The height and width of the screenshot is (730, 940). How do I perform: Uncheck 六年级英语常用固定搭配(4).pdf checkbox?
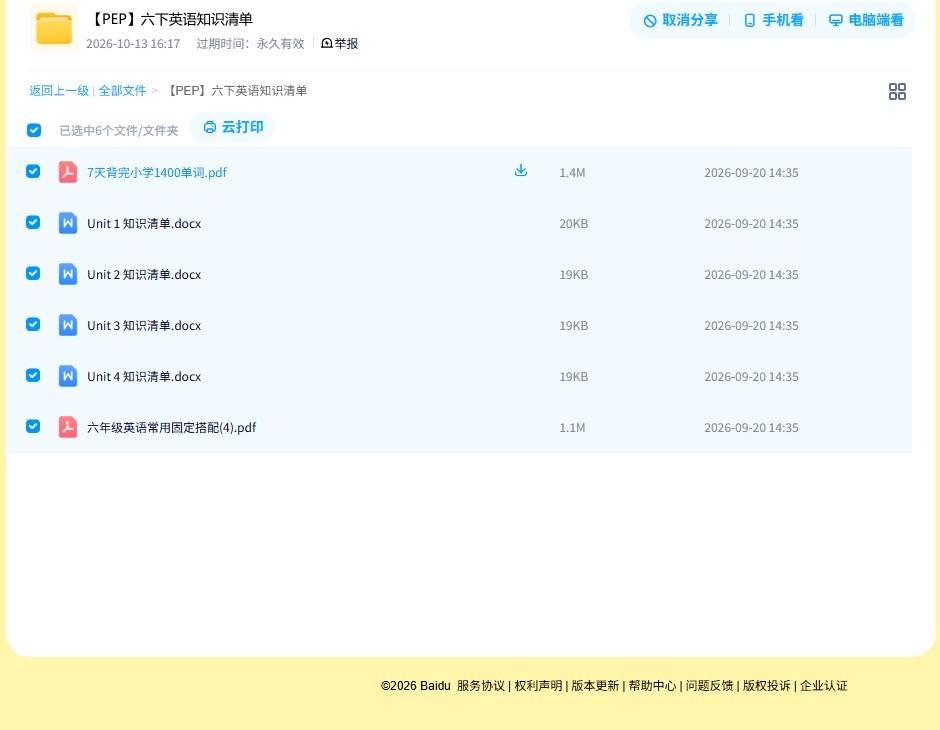[x=33, y=426]
